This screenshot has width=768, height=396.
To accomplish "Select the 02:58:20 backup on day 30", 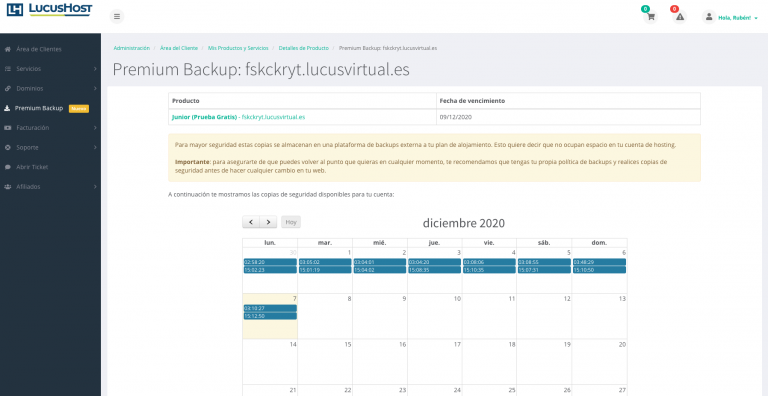I will coord(270,262).
